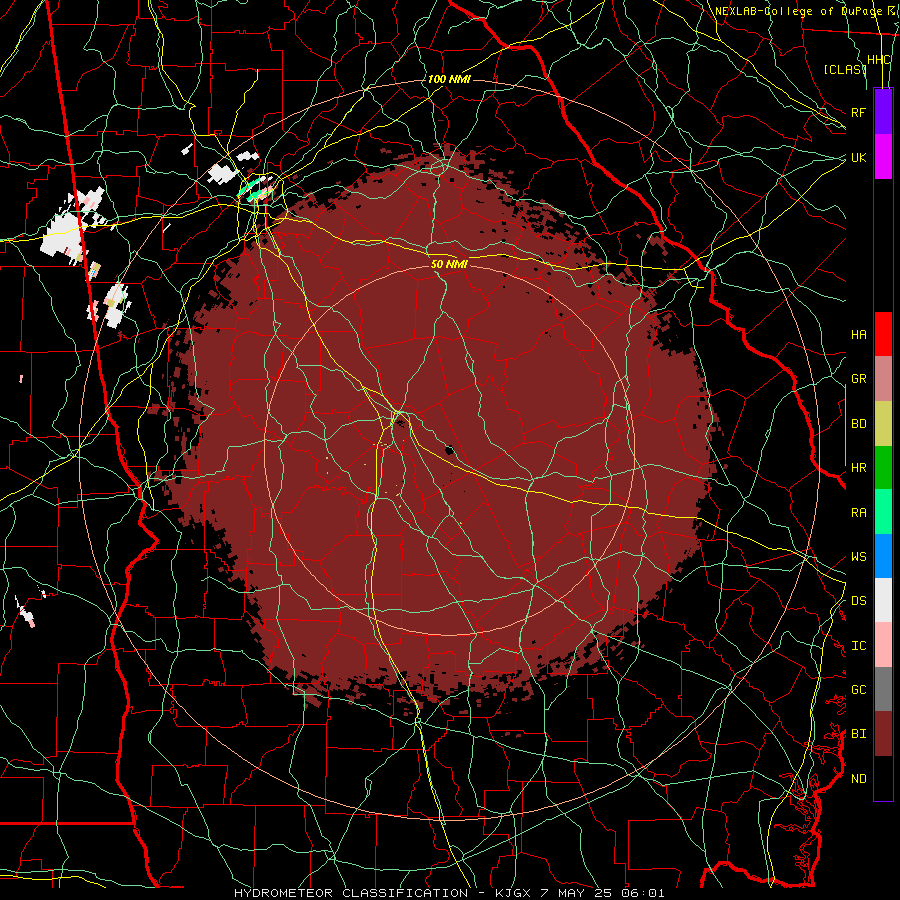
Task: Click the red HA legend color swatch
Action: click(883, 334)
